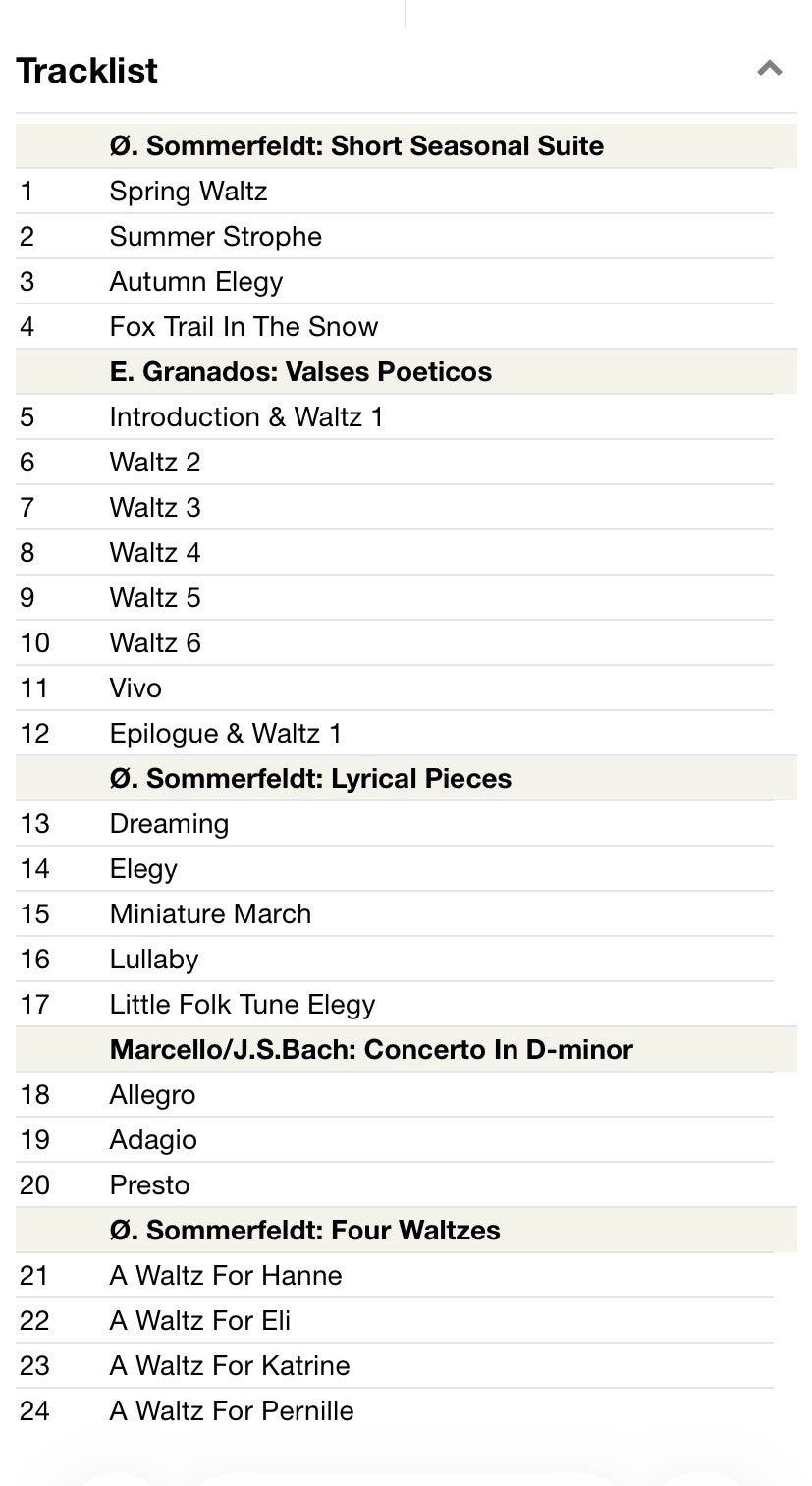Open track 19 Adagio
Screen dimensions: 812x1486
point(395,1139)
